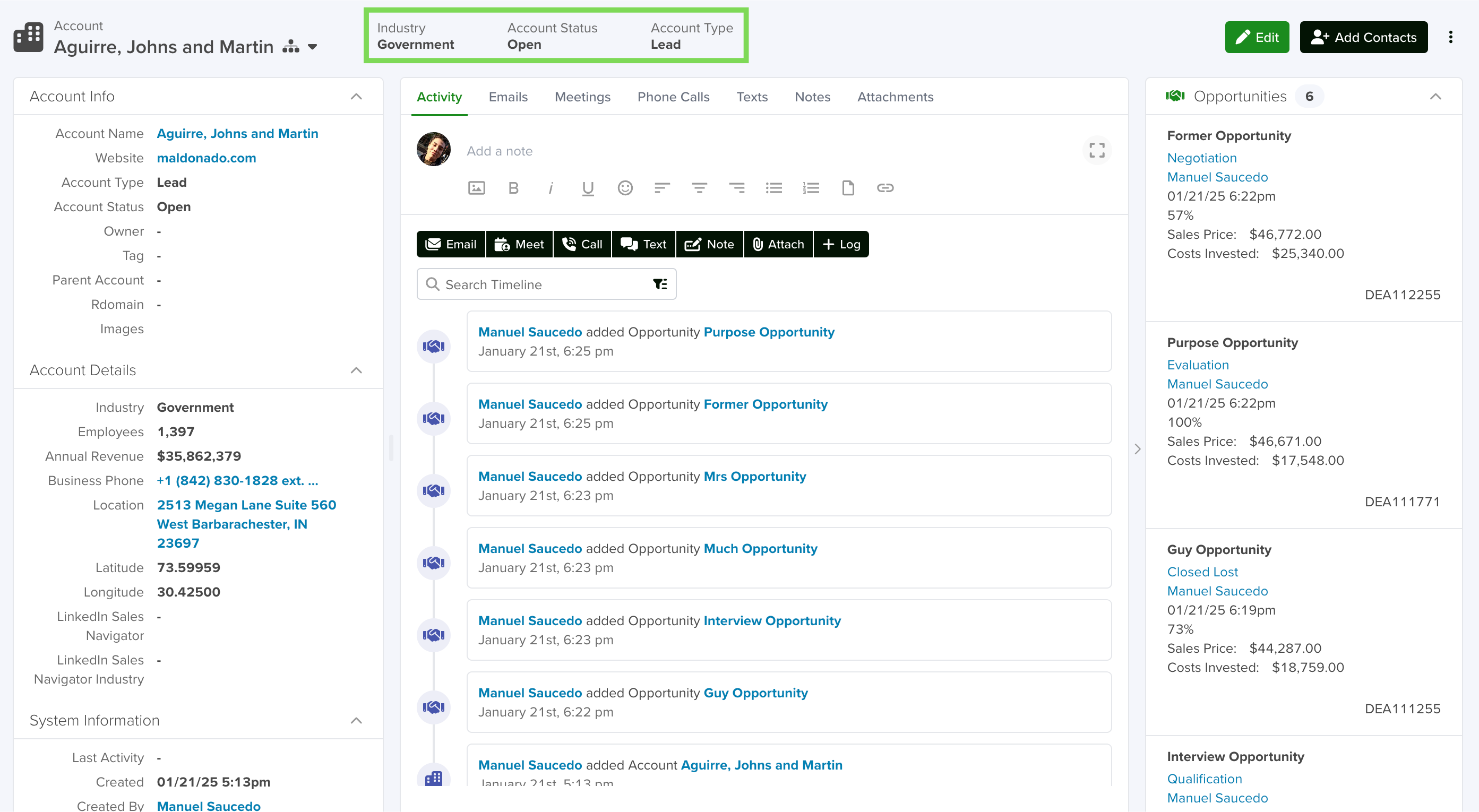The image size is (1479, 812).
Task: Click building icon beside added Account entry
Action: [x=434, y=778]
